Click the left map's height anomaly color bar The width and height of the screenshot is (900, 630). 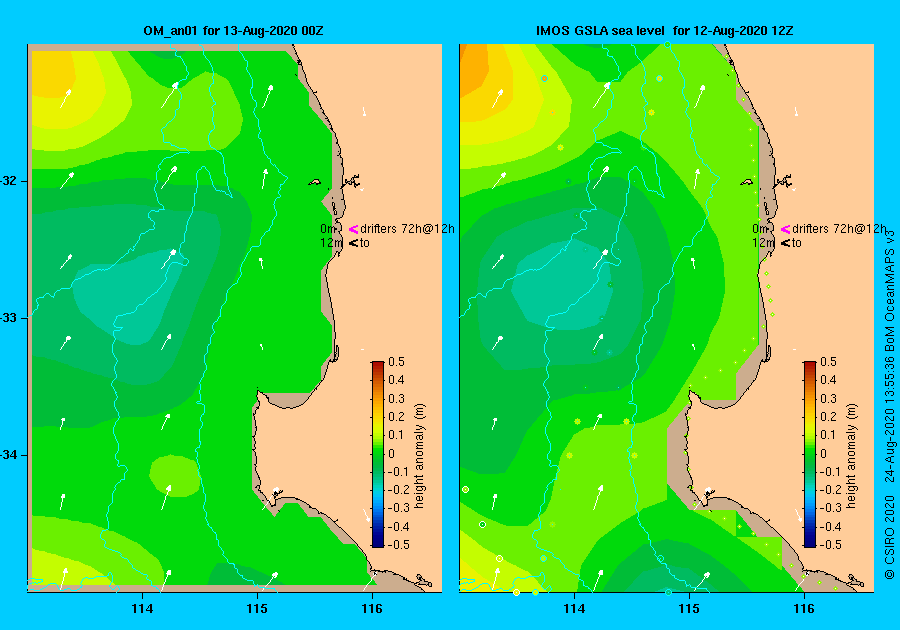click(x=378, y=454)
